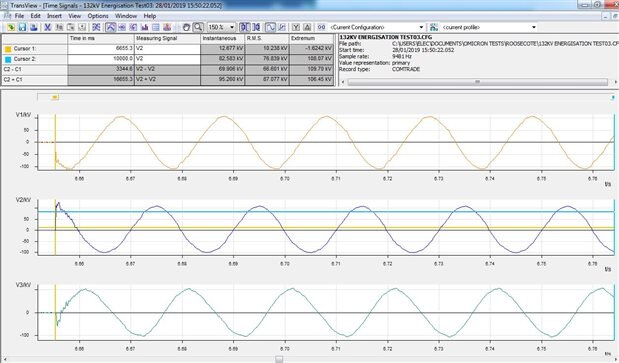Screen dimensions: 619x363
Task: Click the Time in ms column header
Action: [101, 39]
